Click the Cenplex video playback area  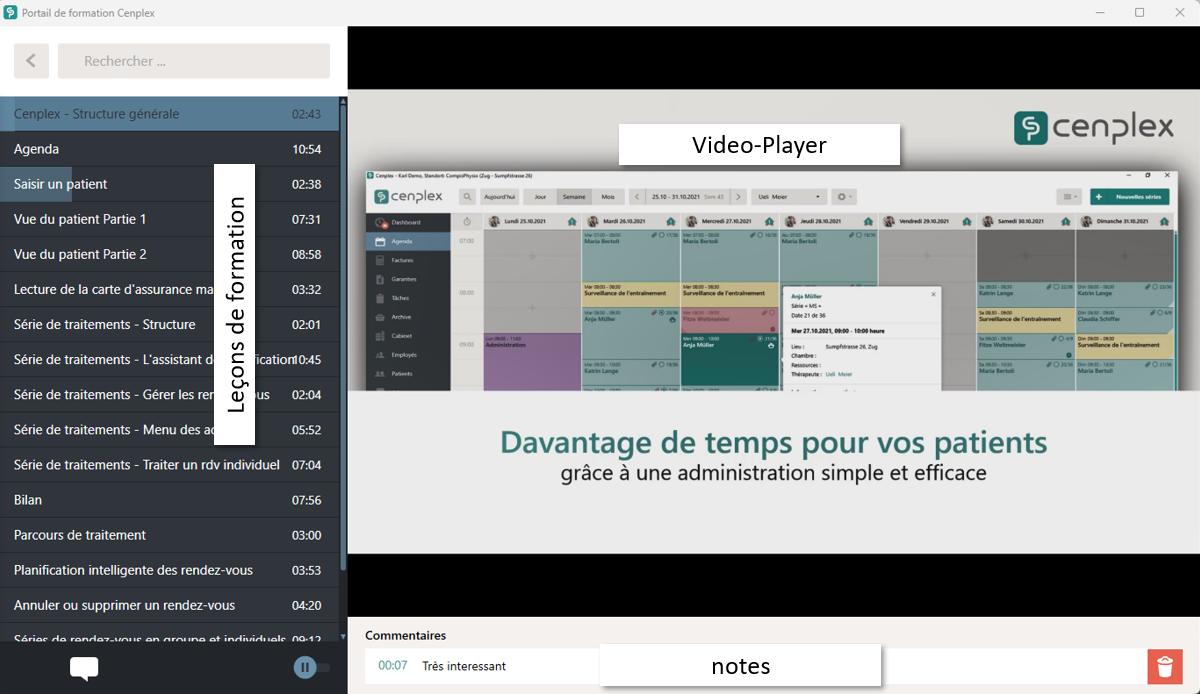tap(773, 323)
